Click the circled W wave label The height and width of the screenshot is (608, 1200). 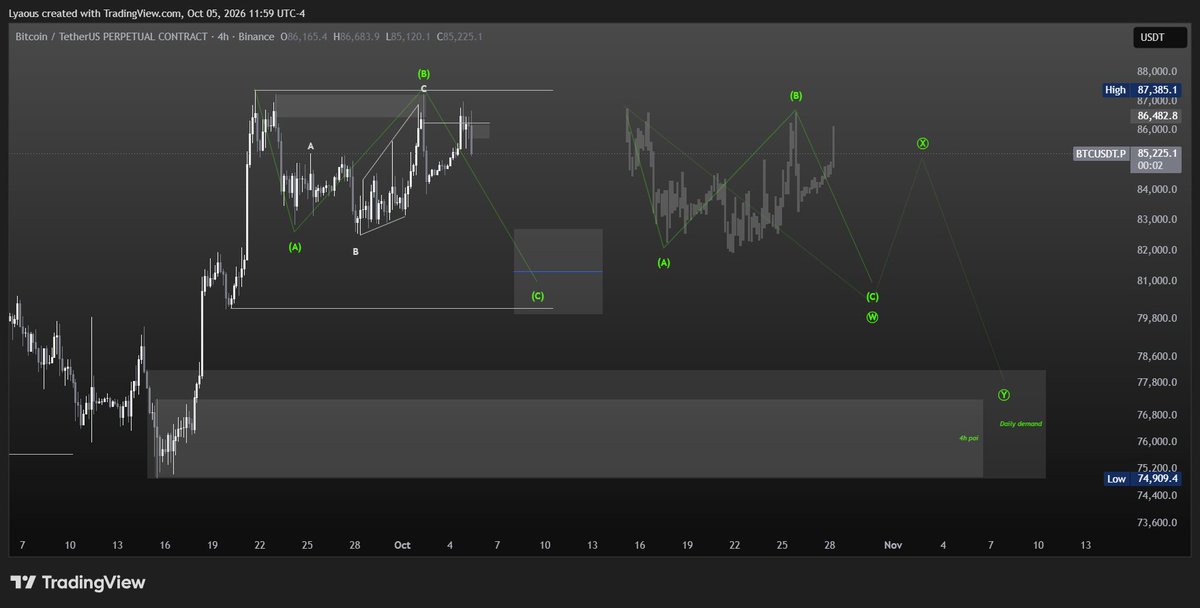pos(873,317)
